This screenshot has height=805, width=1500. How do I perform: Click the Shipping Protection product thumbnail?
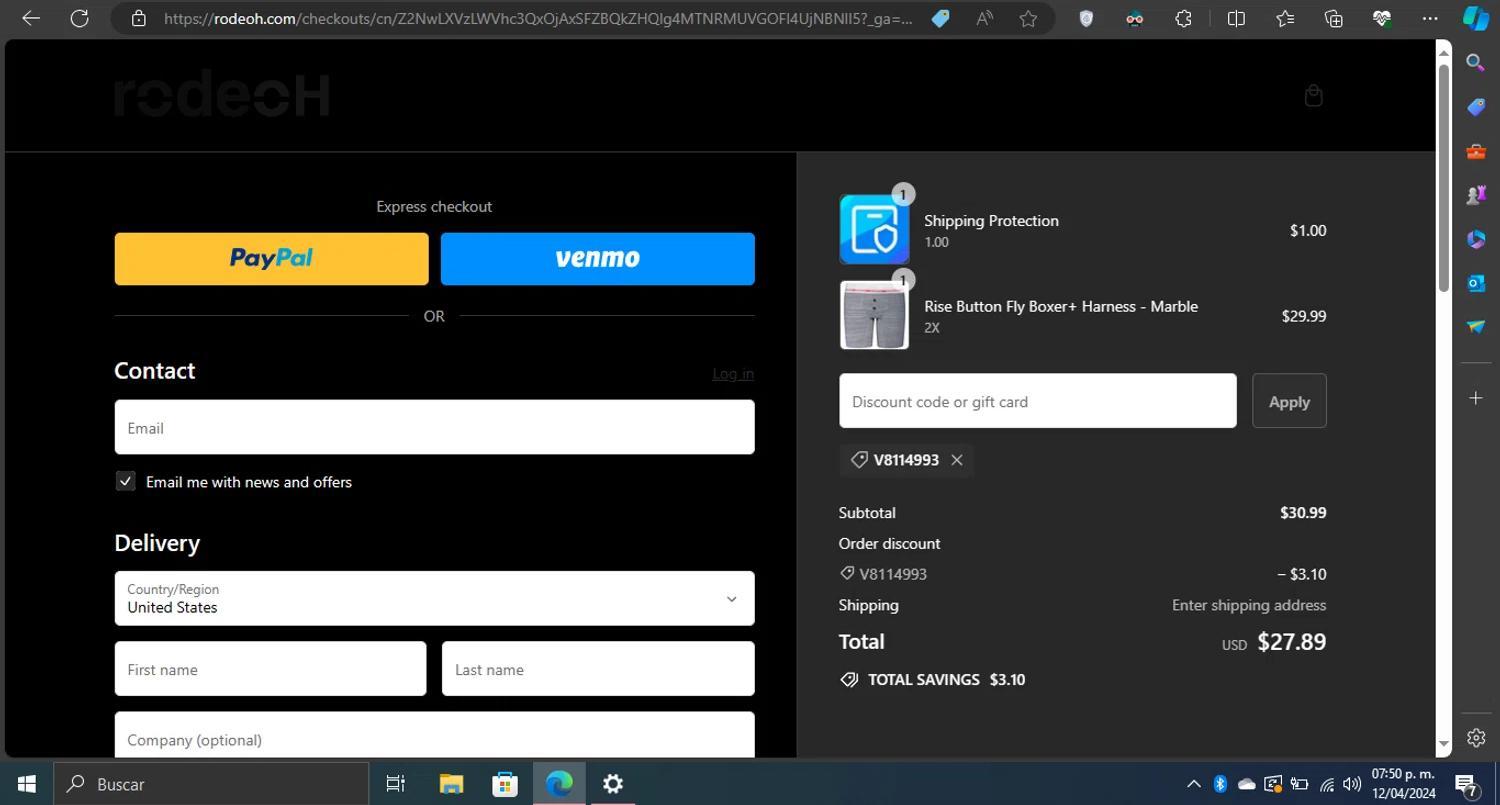pos(874,230)
